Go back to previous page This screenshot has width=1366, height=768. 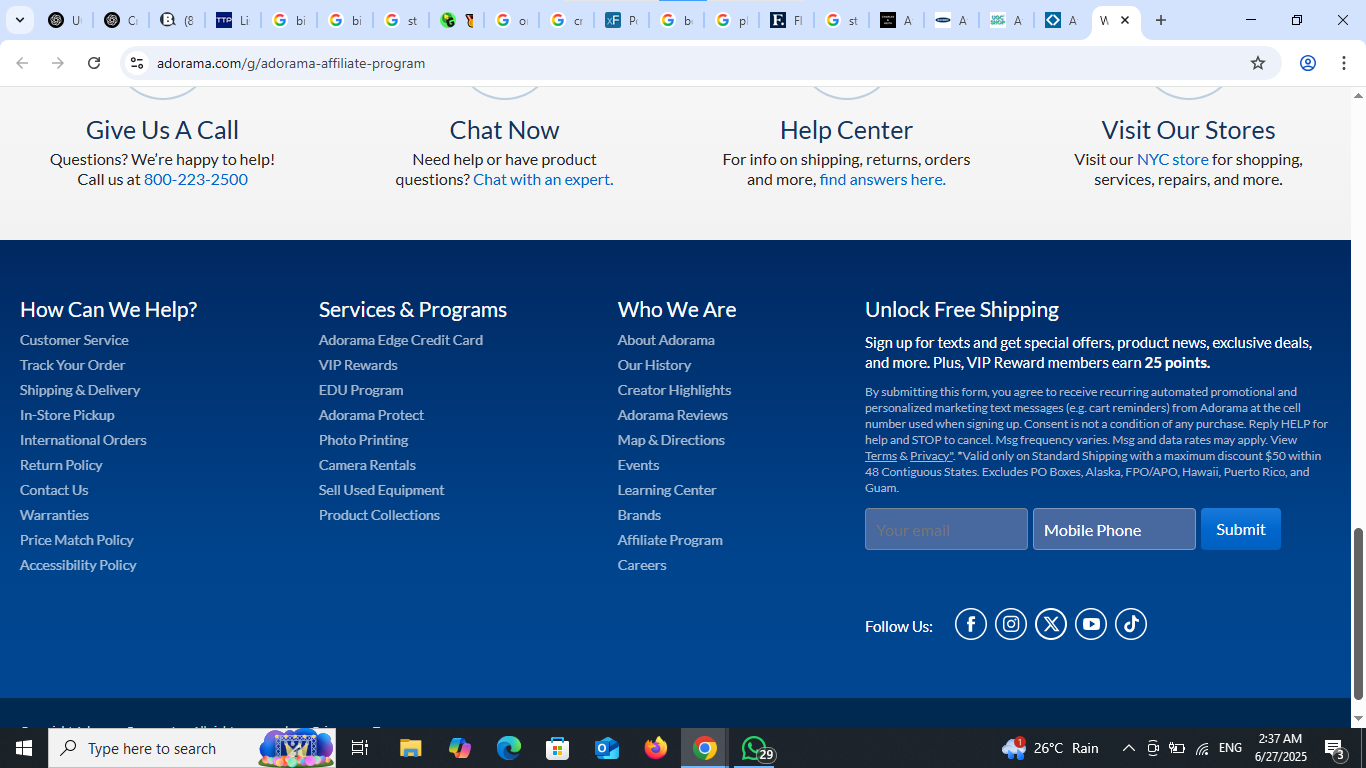[22, 63]
